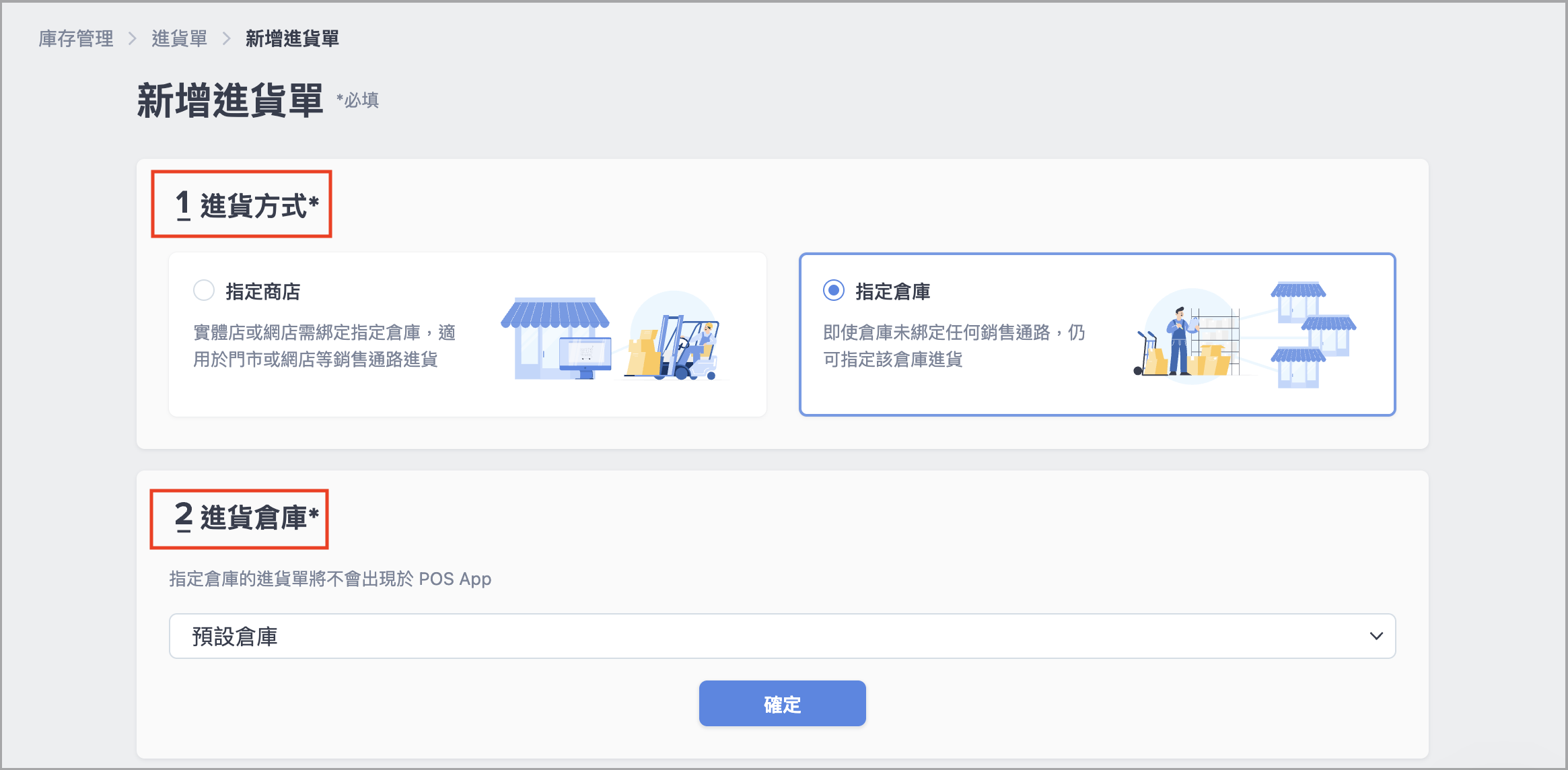
Task: Click the 進貨倉庫 section heading
Action: [x=246, y=517]
